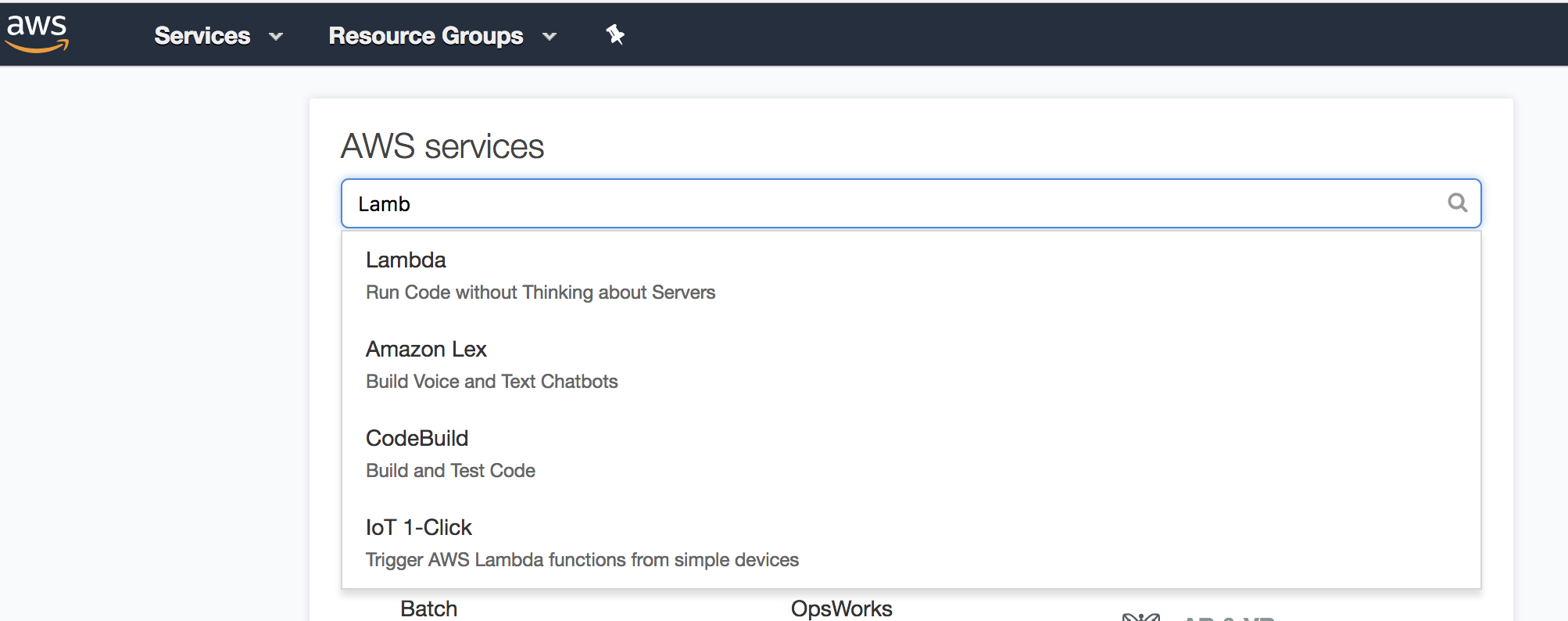Open the OpsWorks service link
Viewport: 1568px width, 621px height.
point(841,608)
